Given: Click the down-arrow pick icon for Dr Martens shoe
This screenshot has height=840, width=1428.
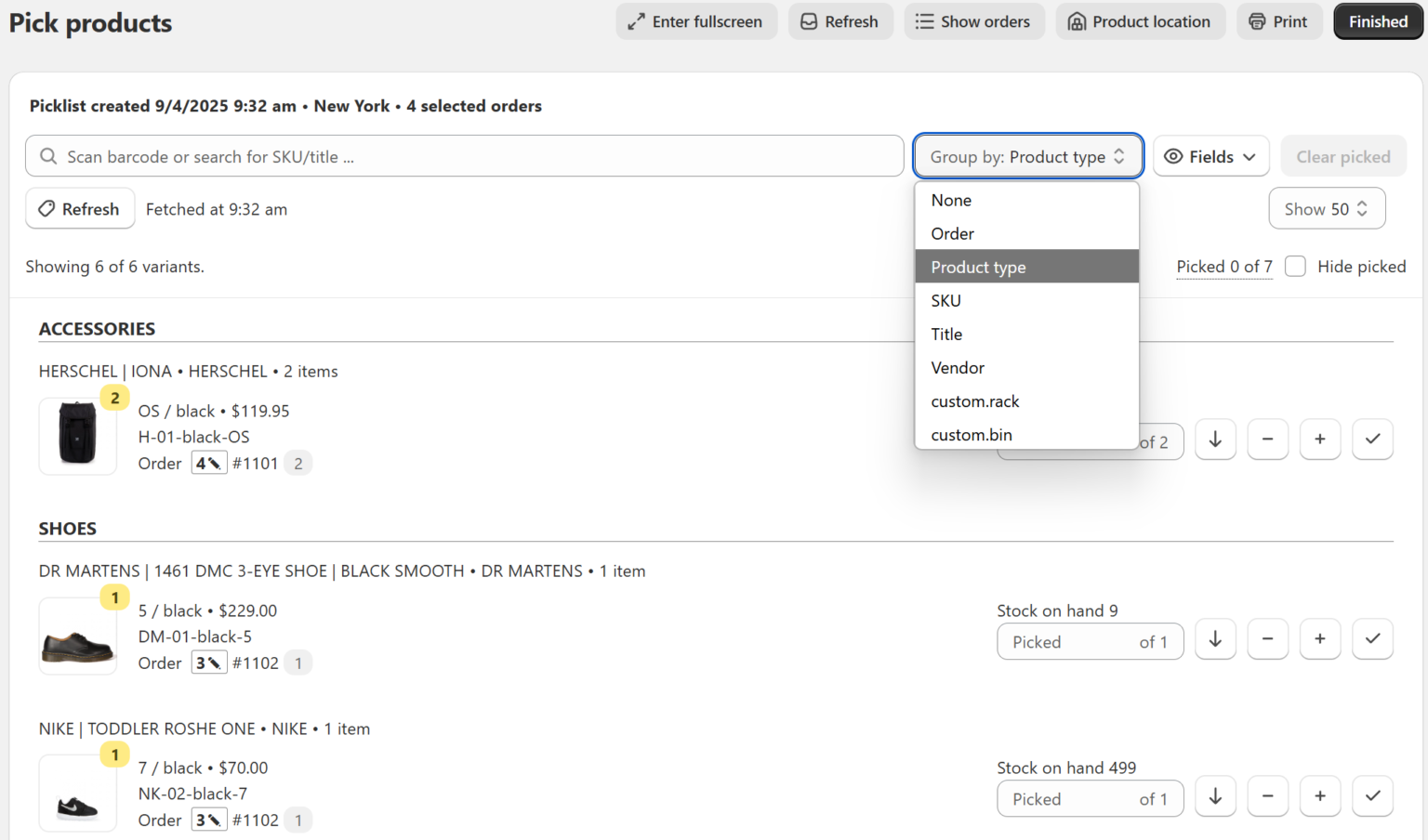Looking at the screenshot, I should click(x=1215, y=639).
